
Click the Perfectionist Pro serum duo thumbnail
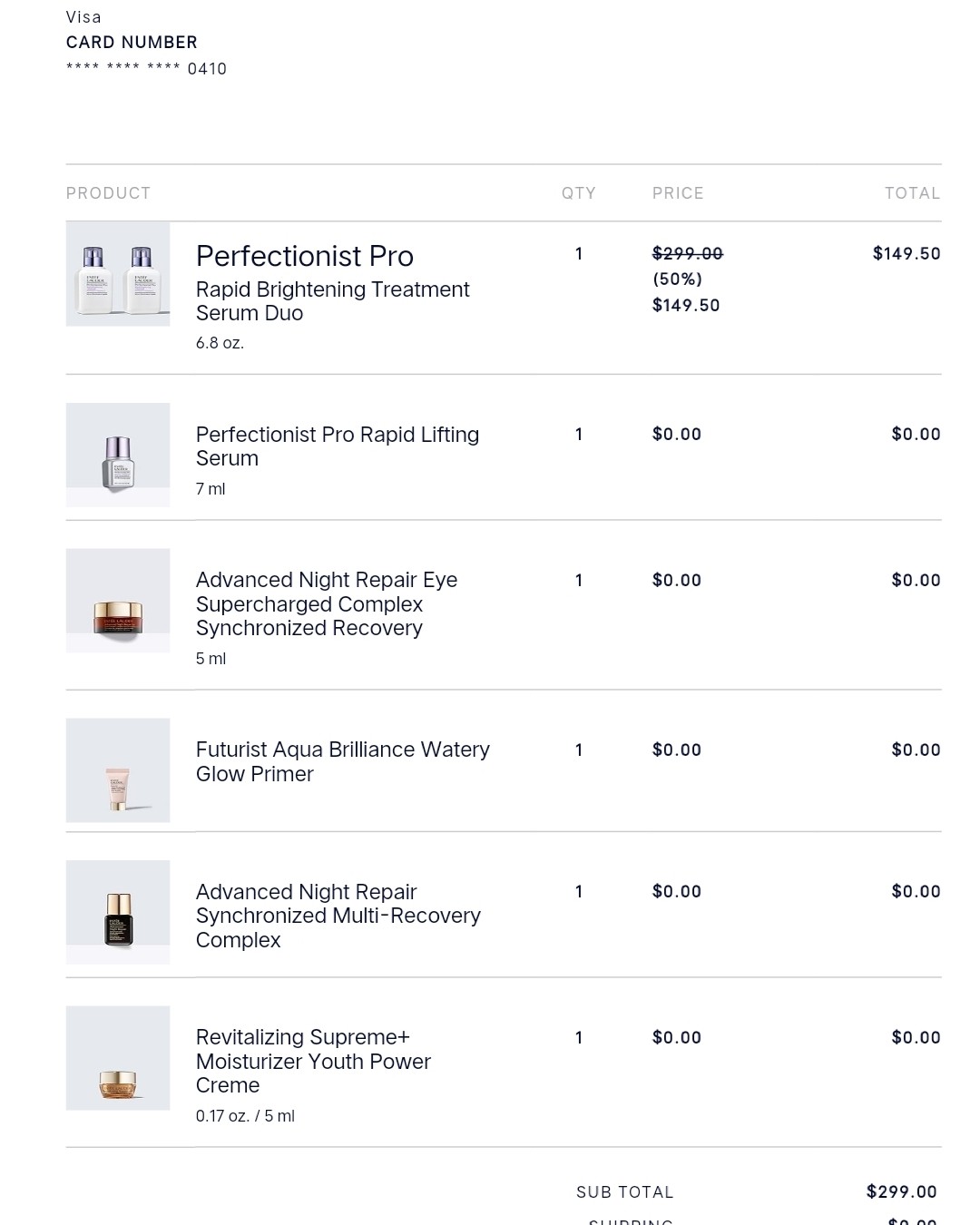coord(118,274)
